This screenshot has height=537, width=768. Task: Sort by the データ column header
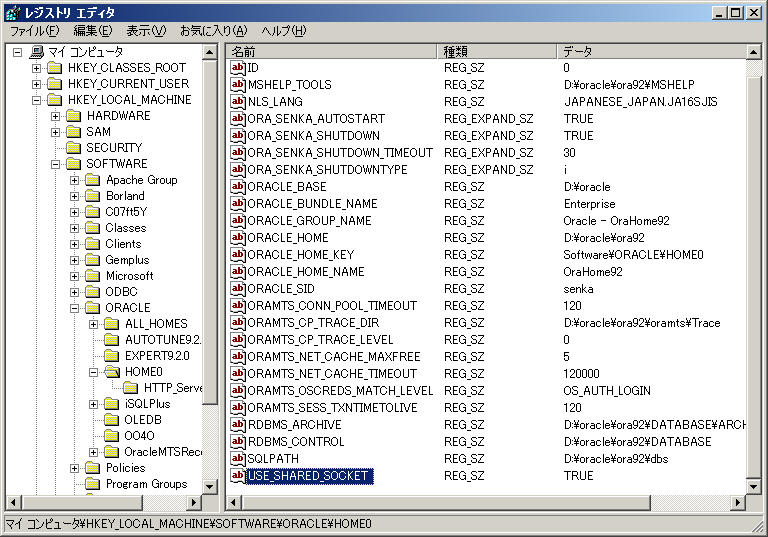651,51
